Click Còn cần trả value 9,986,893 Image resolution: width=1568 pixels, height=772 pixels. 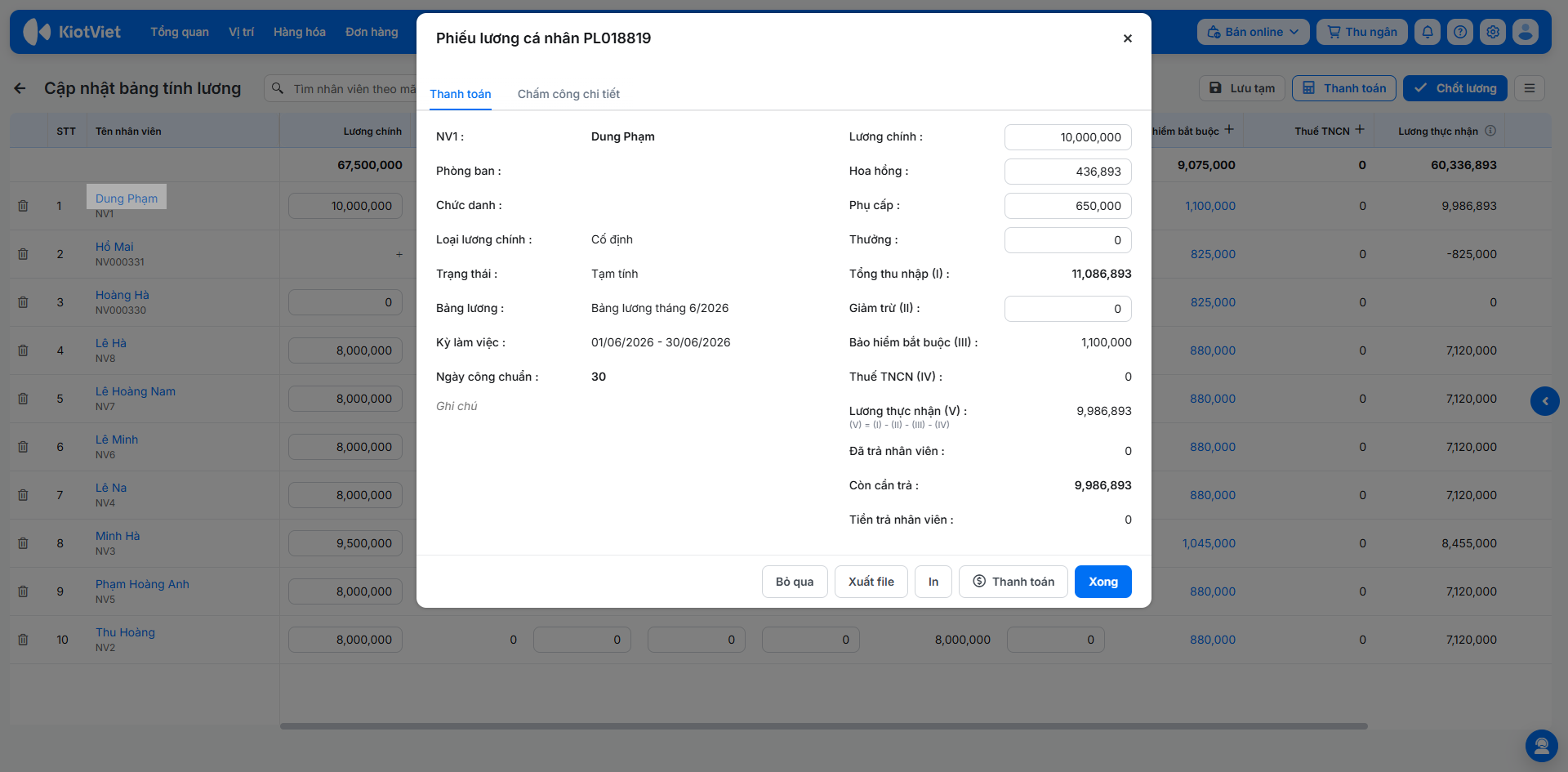(1103, 485)
